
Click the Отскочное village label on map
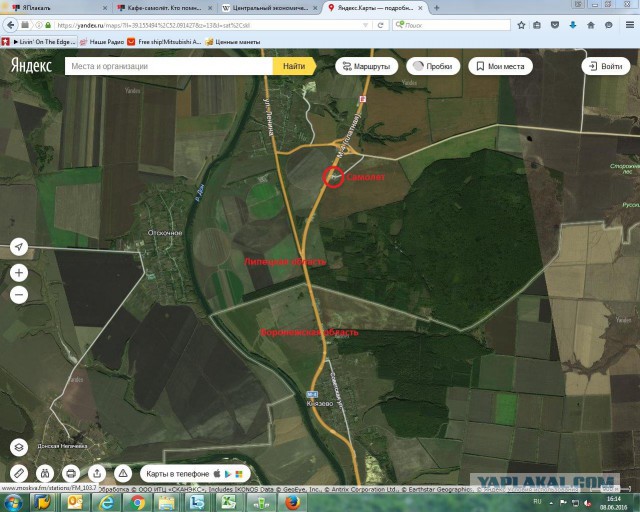click(x=165, y=233)
